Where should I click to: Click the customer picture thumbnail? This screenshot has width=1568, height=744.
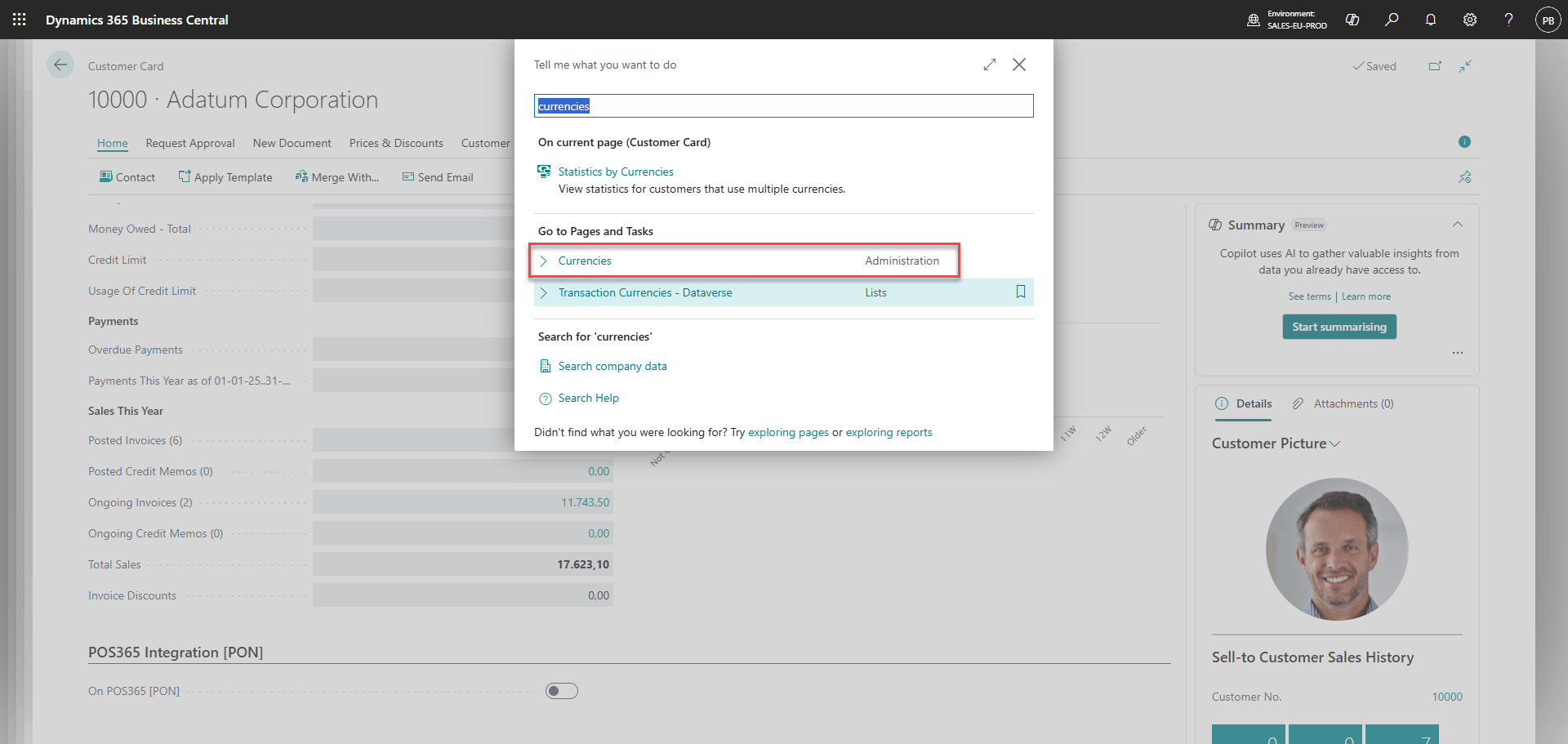(x=1337, y=549)
